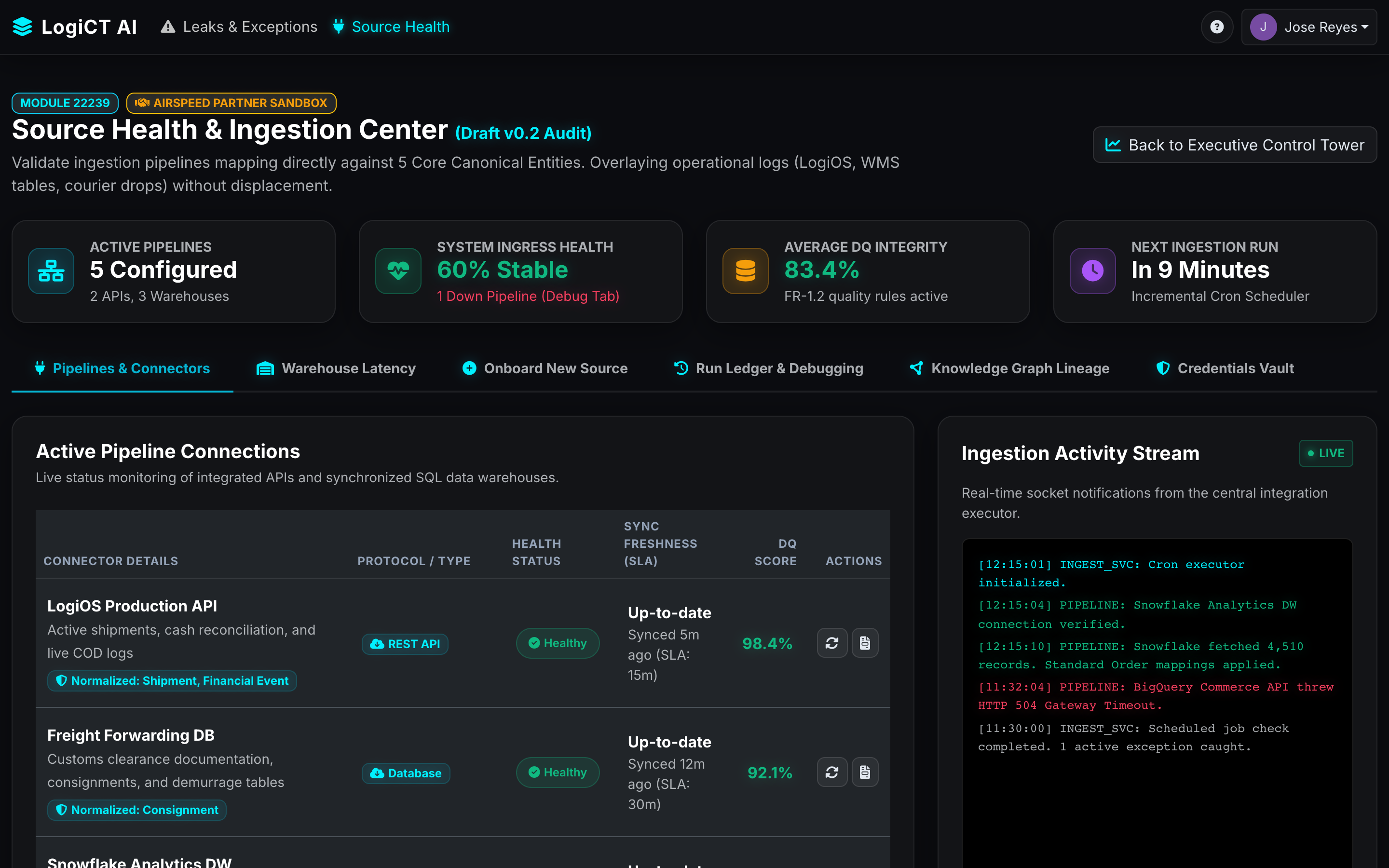Open Leaks & Exceptions navigation item
The height and width of the screenshot is (868, 1389).
(x=239, y=27)
